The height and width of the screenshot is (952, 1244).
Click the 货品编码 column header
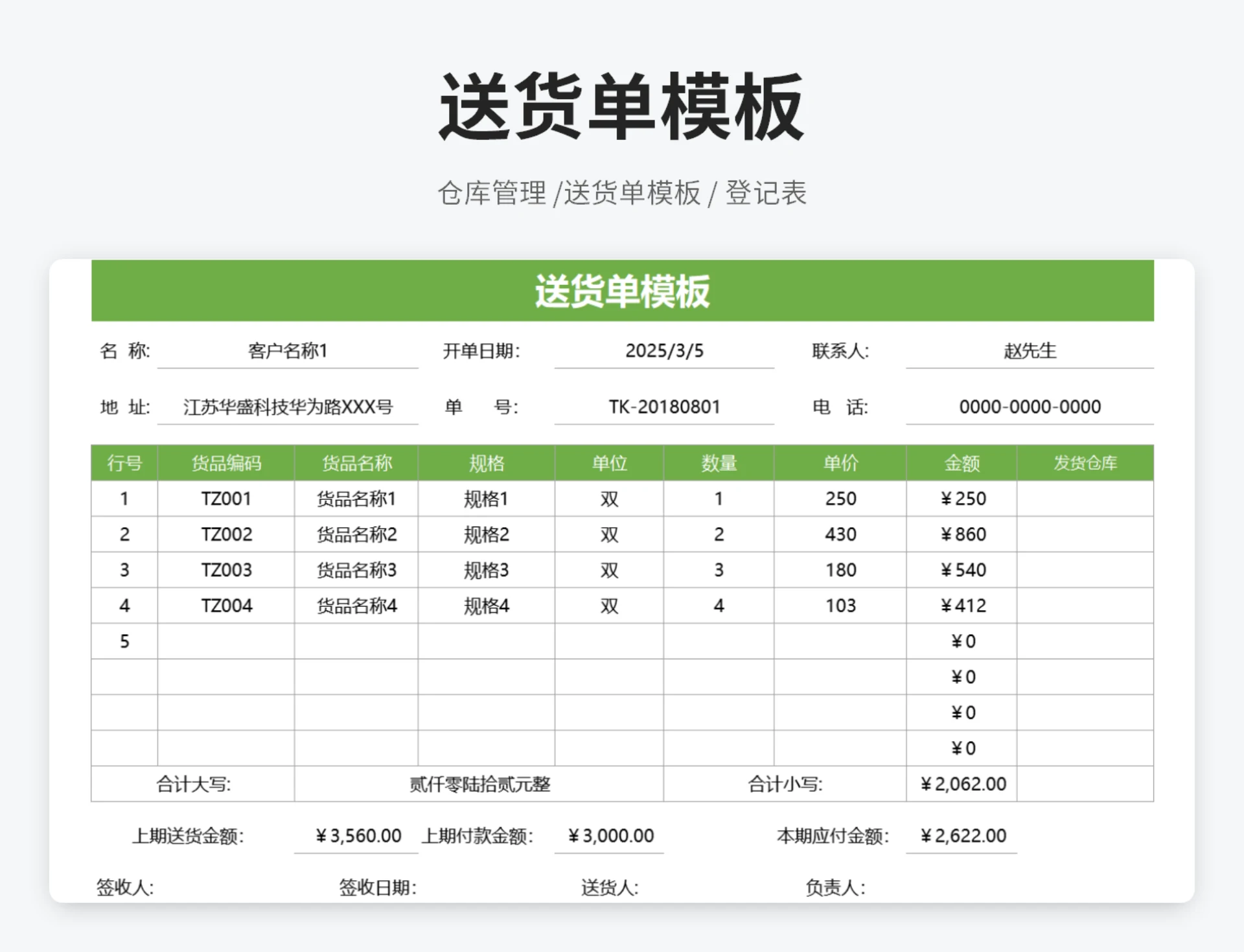click(x=225, y=462)
